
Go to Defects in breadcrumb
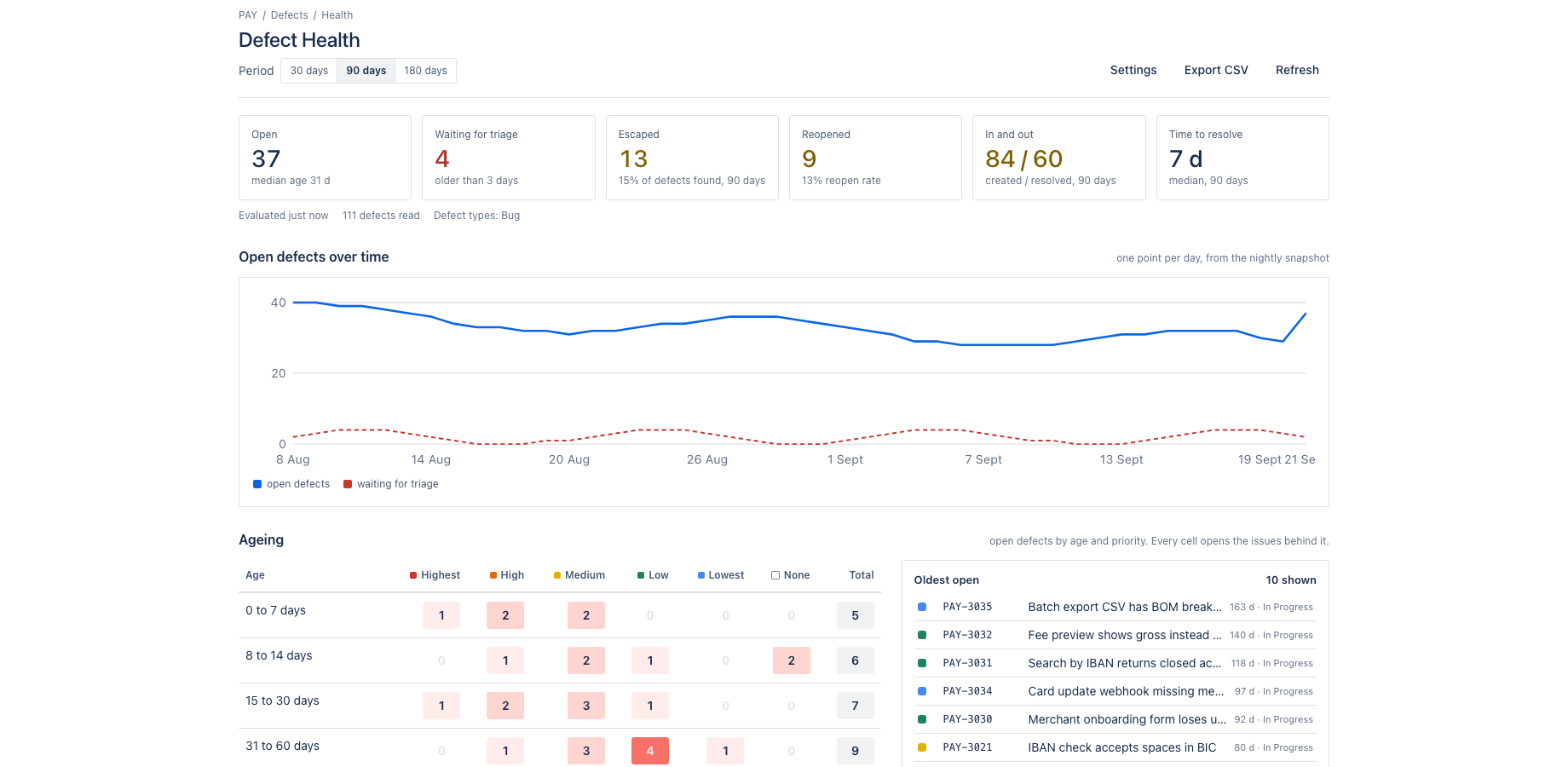(x=290, y=15)
